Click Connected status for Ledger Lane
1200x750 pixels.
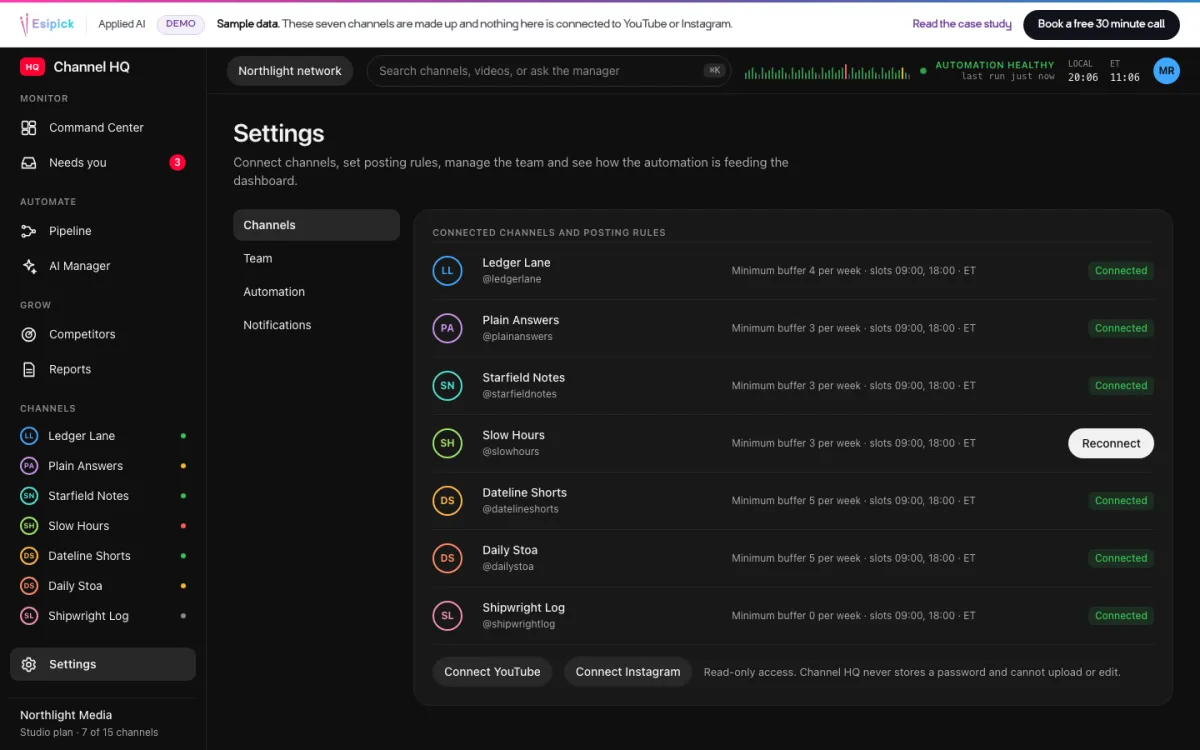click(1121, 271)
